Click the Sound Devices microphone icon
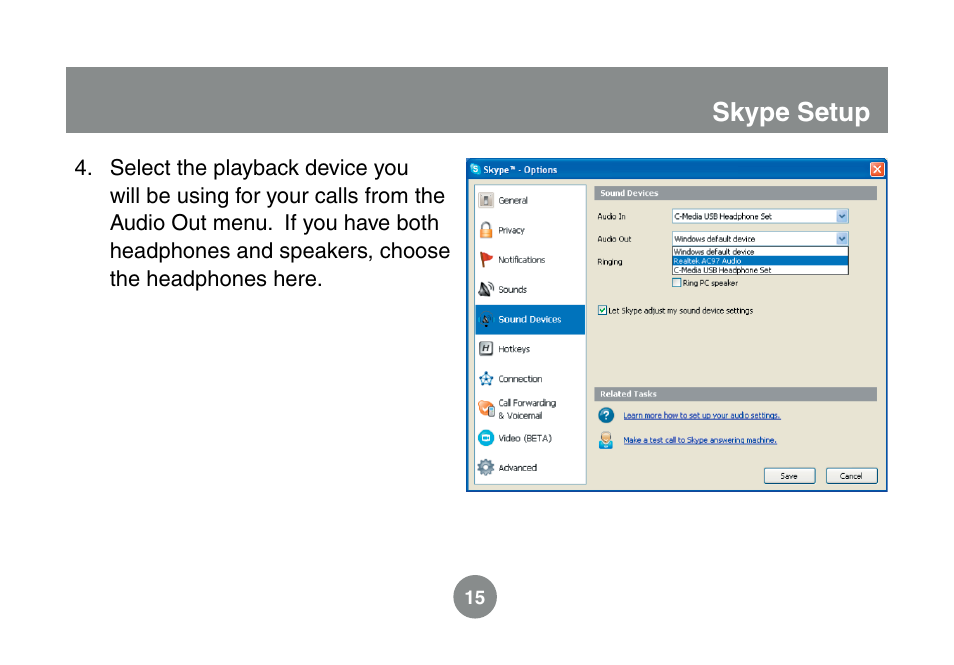The width and height of the screenshot is (954, 665). (486, 319)
